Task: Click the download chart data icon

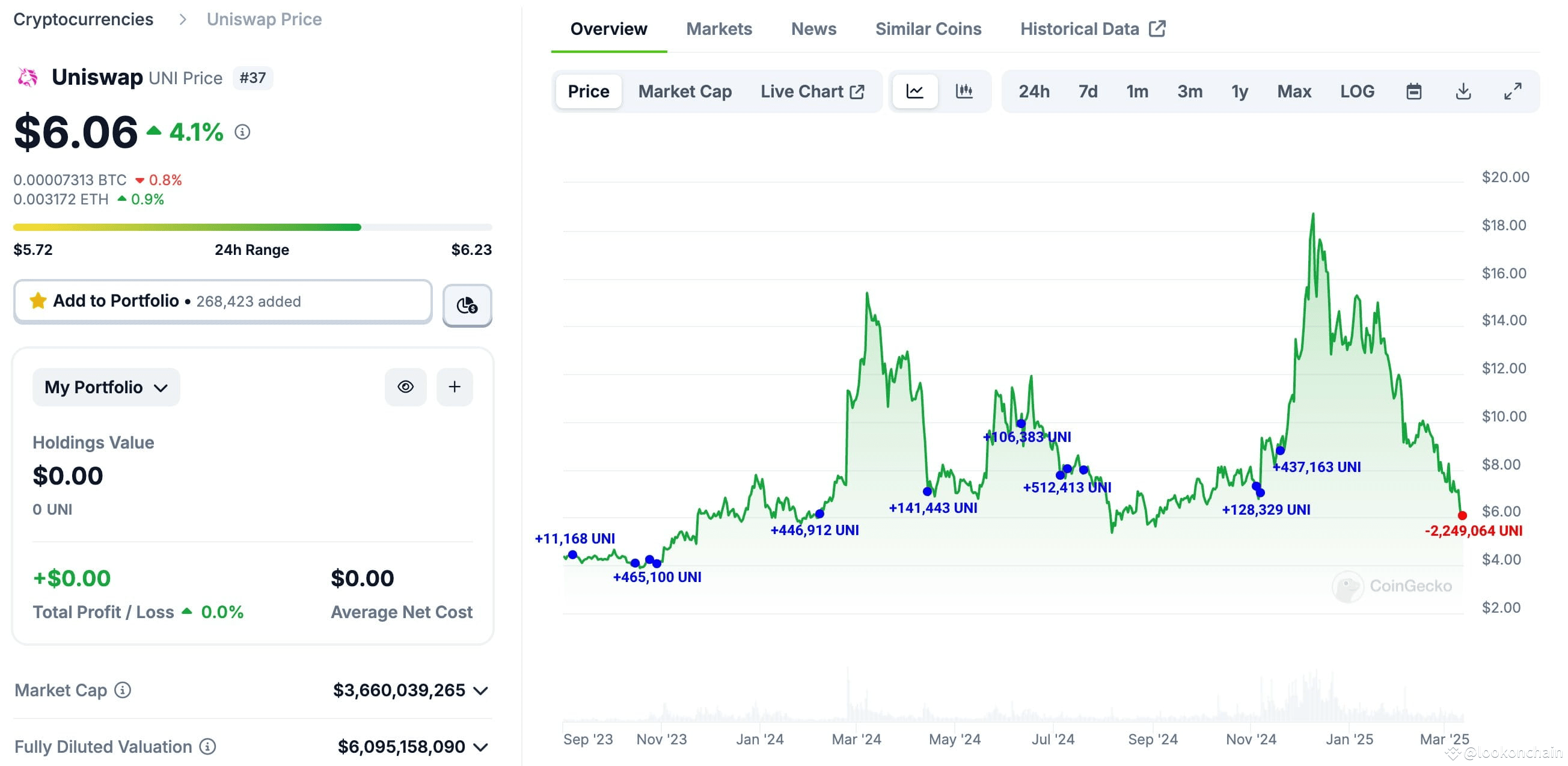Action: coord(1463,91)
